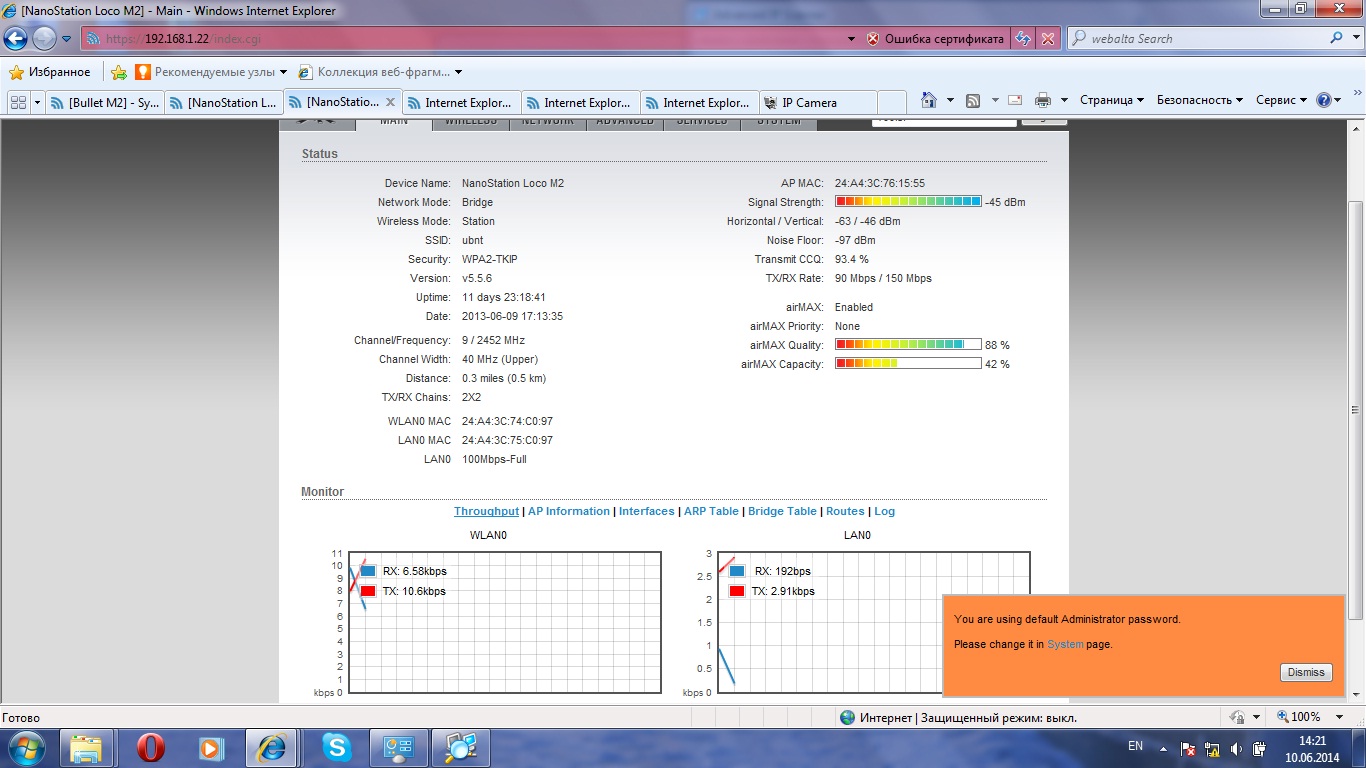Open the AP Information link

click(x=569, y=511)
